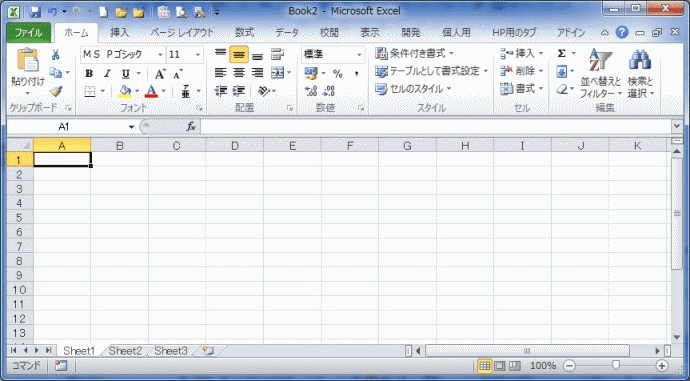Click the New blank document icon
Screen dimensions: 690x381
point(103,12)
